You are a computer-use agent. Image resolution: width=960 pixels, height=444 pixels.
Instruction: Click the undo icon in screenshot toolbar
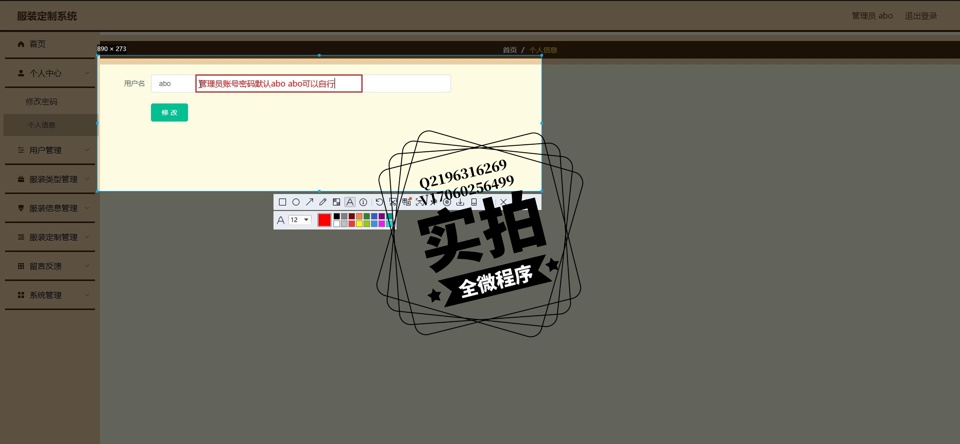(379, 202)
